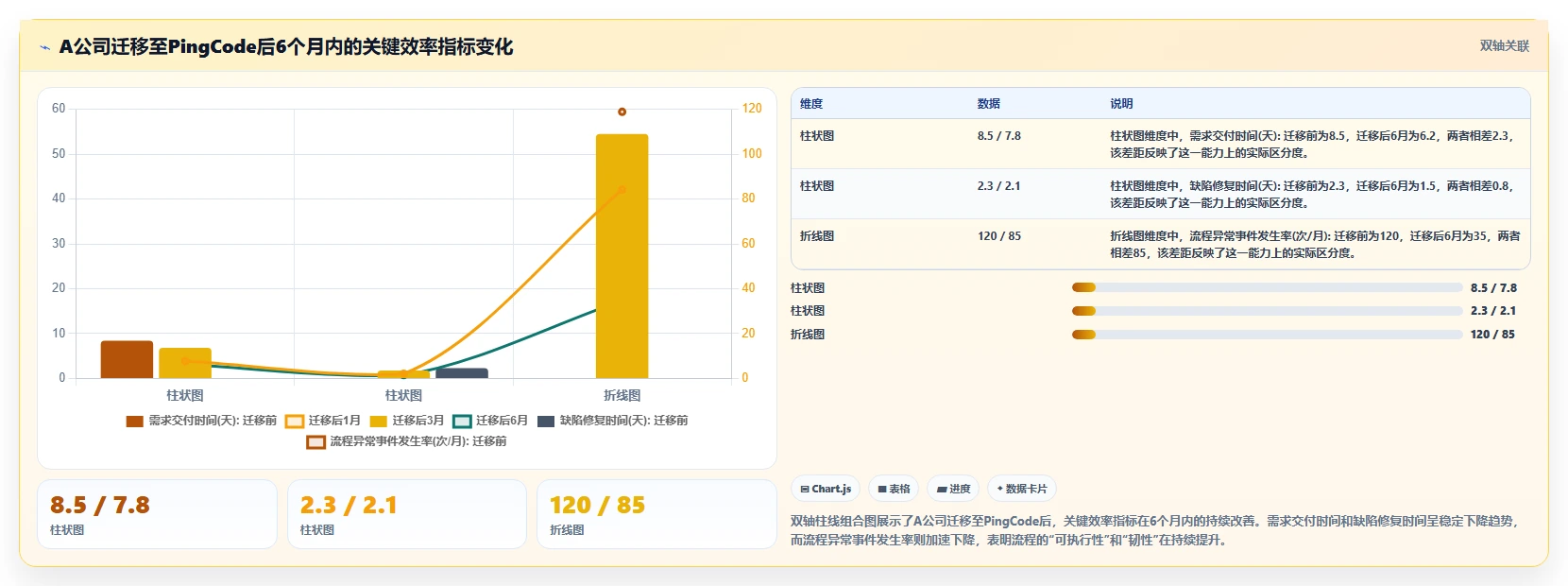This screenshot has height=586, width=1568.
Task: Click the dark orange bar for 迁移前
Action: coord(127,359)
